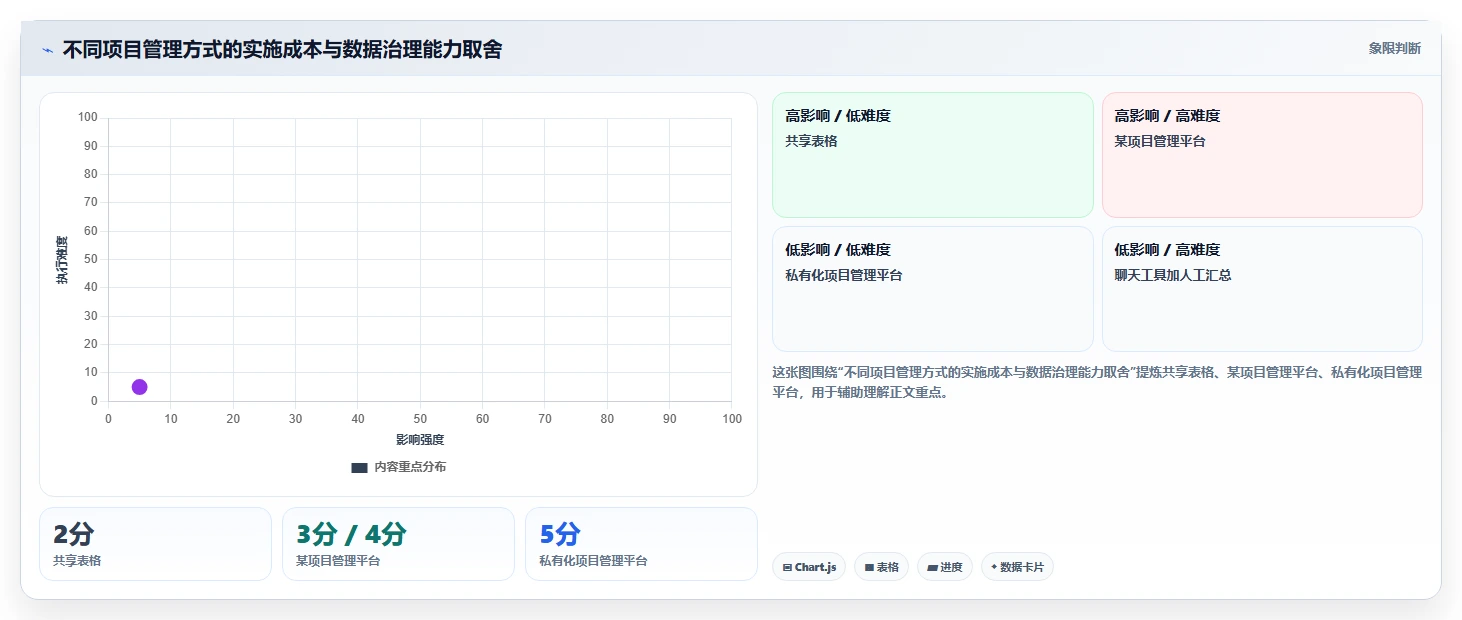
Task: Click the 某项目管理平台 text in red card
Action: tap(1160, 141)
